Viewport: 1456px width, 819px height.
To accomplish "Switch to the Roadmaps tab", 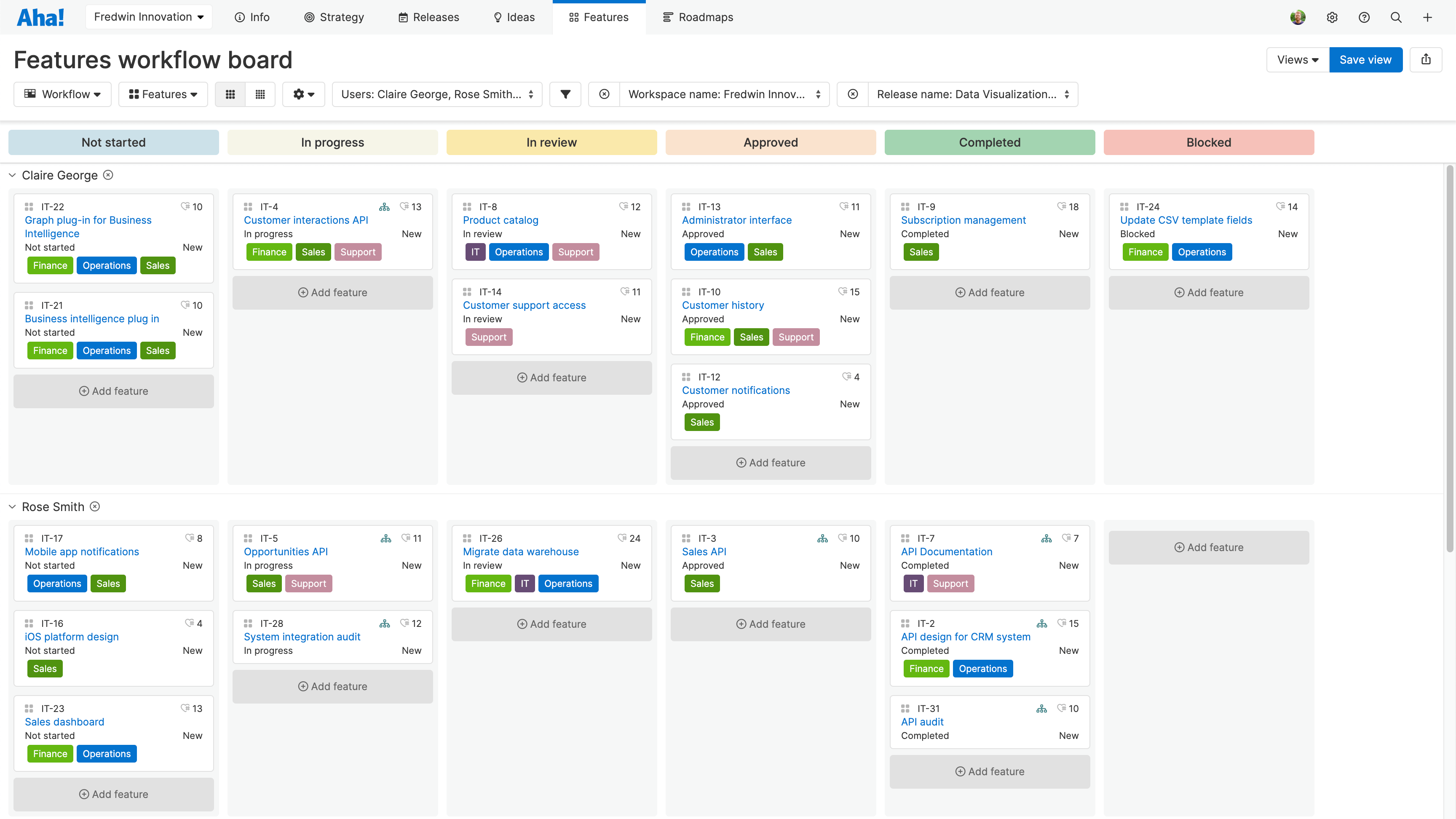I will (698, 17).
